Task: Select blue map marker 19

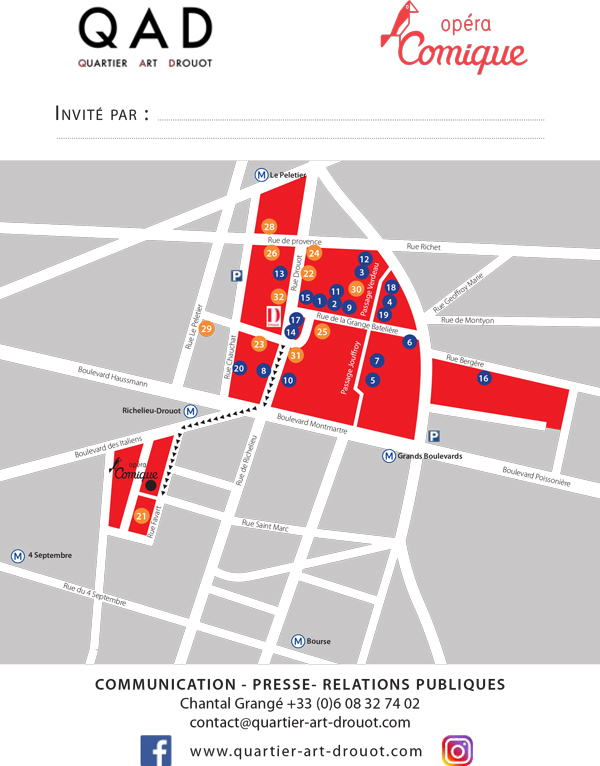Action: (x=384, y=315)
